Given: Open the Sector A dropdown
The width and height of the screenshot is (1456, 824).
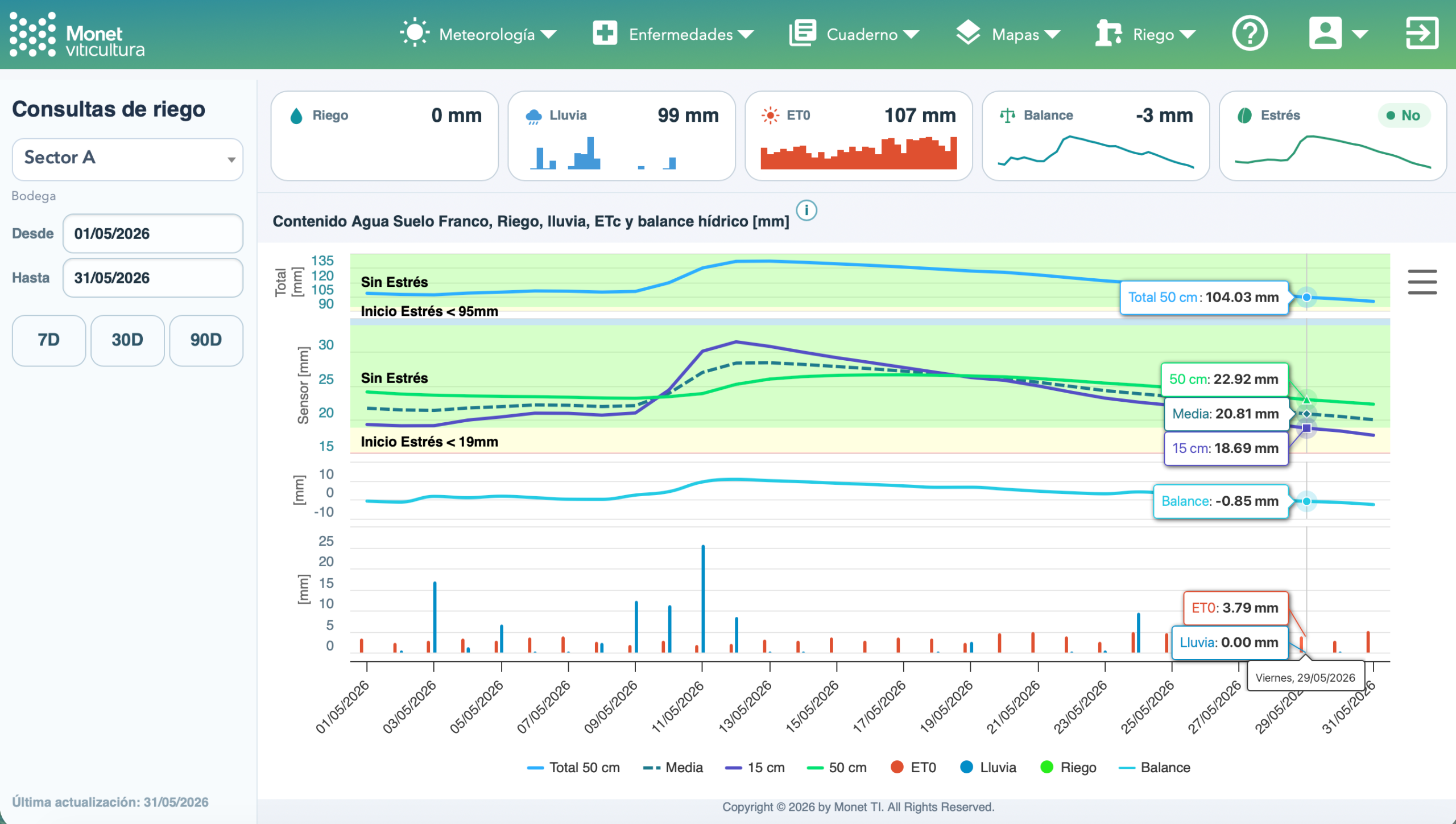Looking at the screenshot, I should 127,159.
